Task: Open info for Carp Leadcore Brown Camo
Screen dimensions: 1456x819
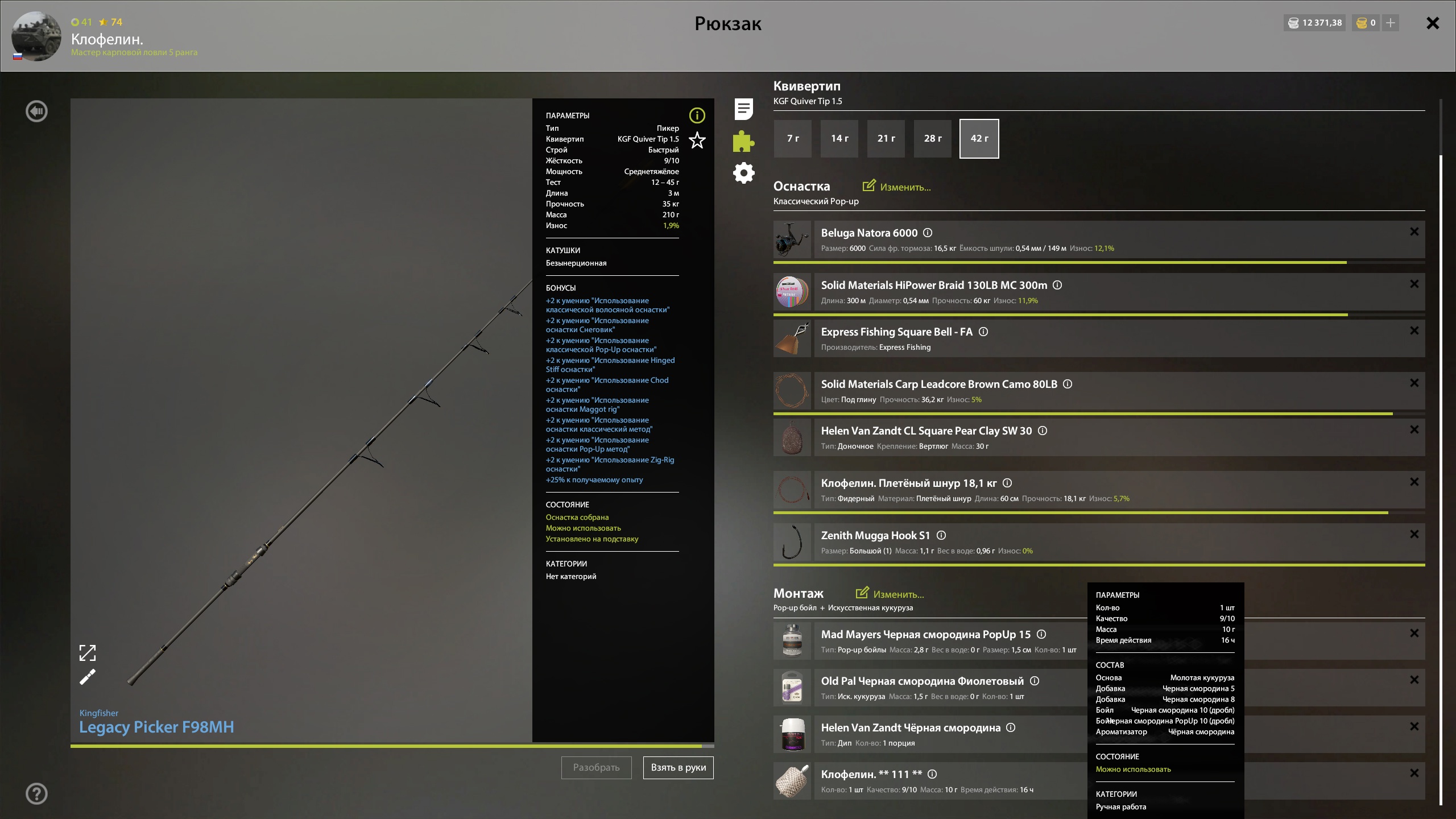Action: tap(1068, 384)
